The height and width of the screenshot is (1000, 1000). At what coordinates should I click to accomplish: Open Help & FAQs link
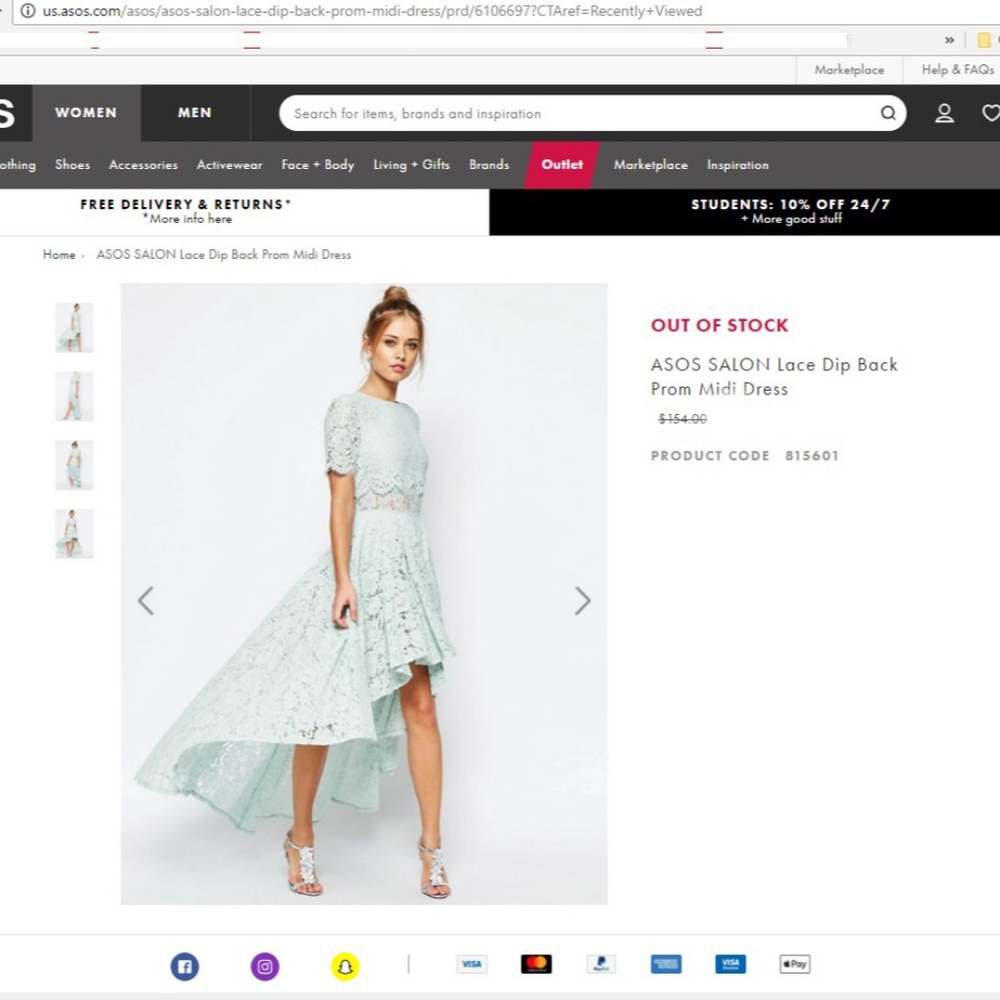pos(957,70)
